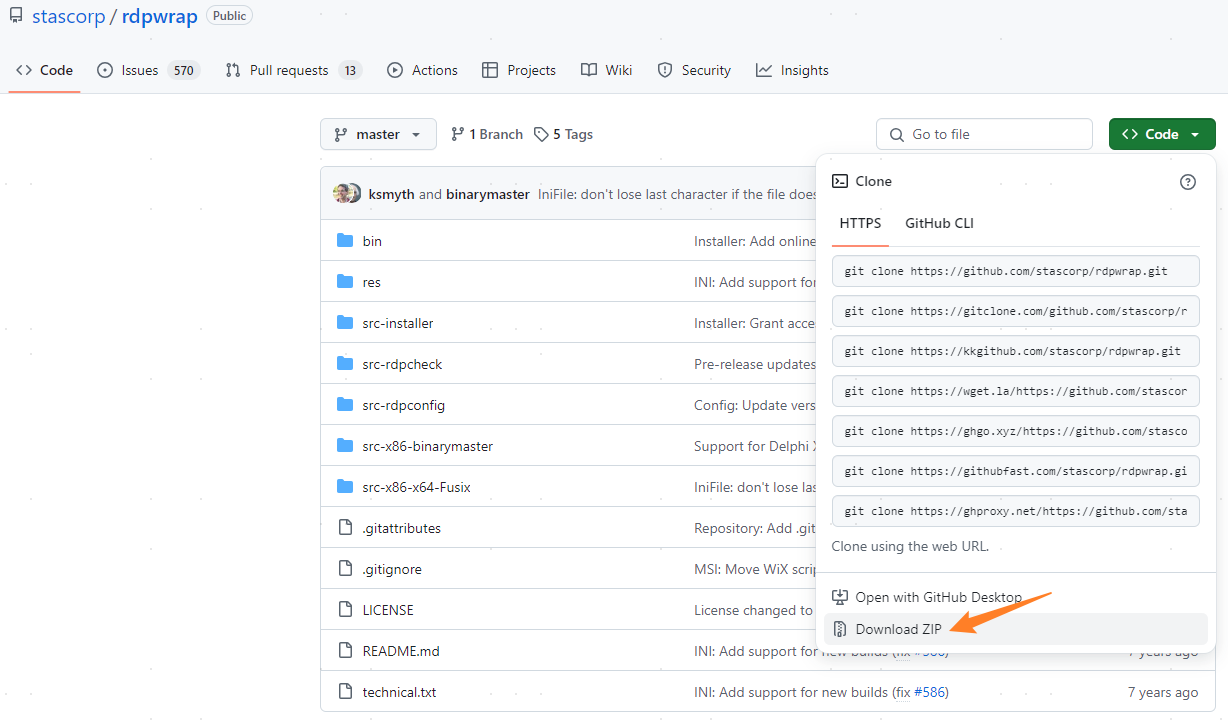The height and width of the screenshot is (720, 1228).
Task: Select the ghgo.xyz clone URL field
Action: [1015, 431]
